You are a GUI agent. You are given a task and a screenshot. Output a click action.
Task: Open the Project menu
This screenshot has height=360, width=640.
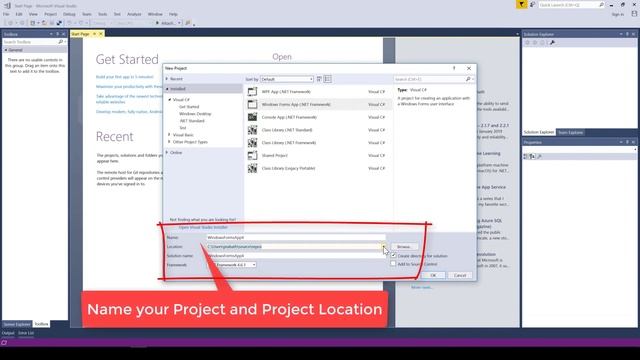51,14
